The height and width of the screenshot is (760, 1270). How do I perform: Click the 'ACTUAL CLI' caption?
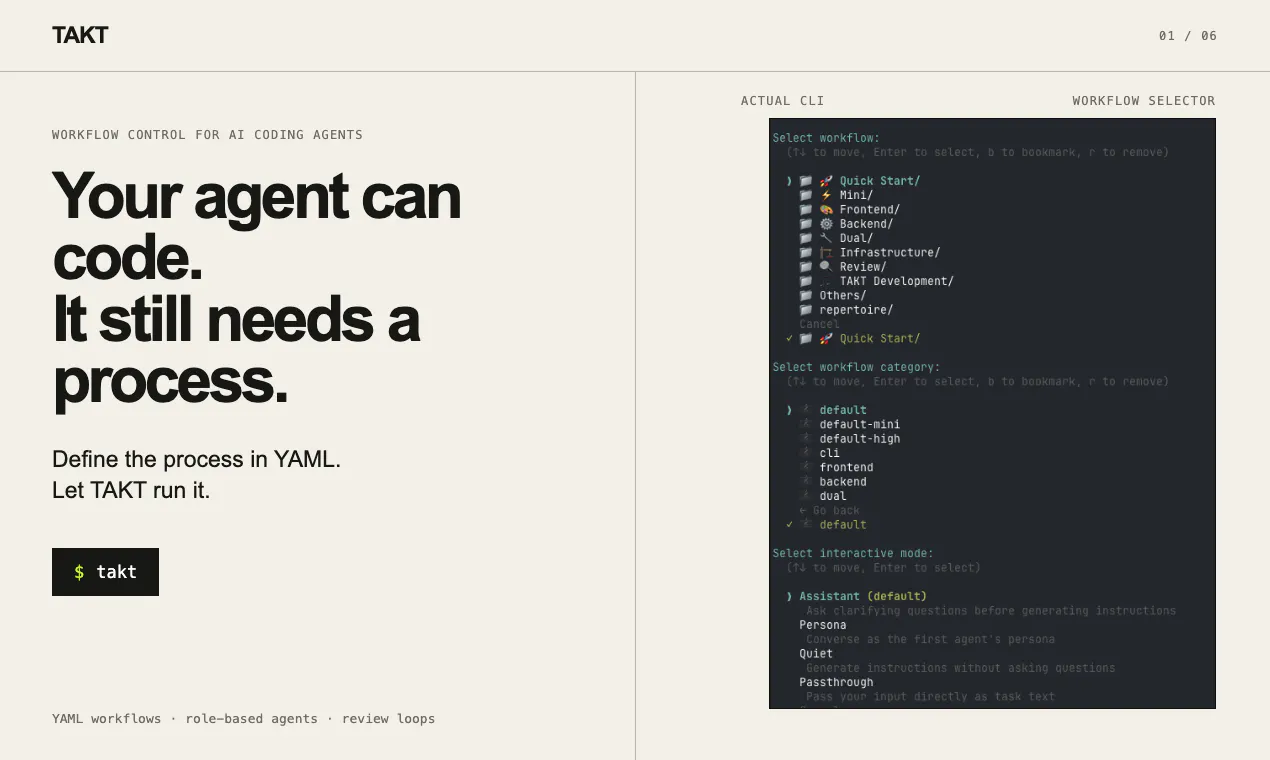click(x=783, y=101)
